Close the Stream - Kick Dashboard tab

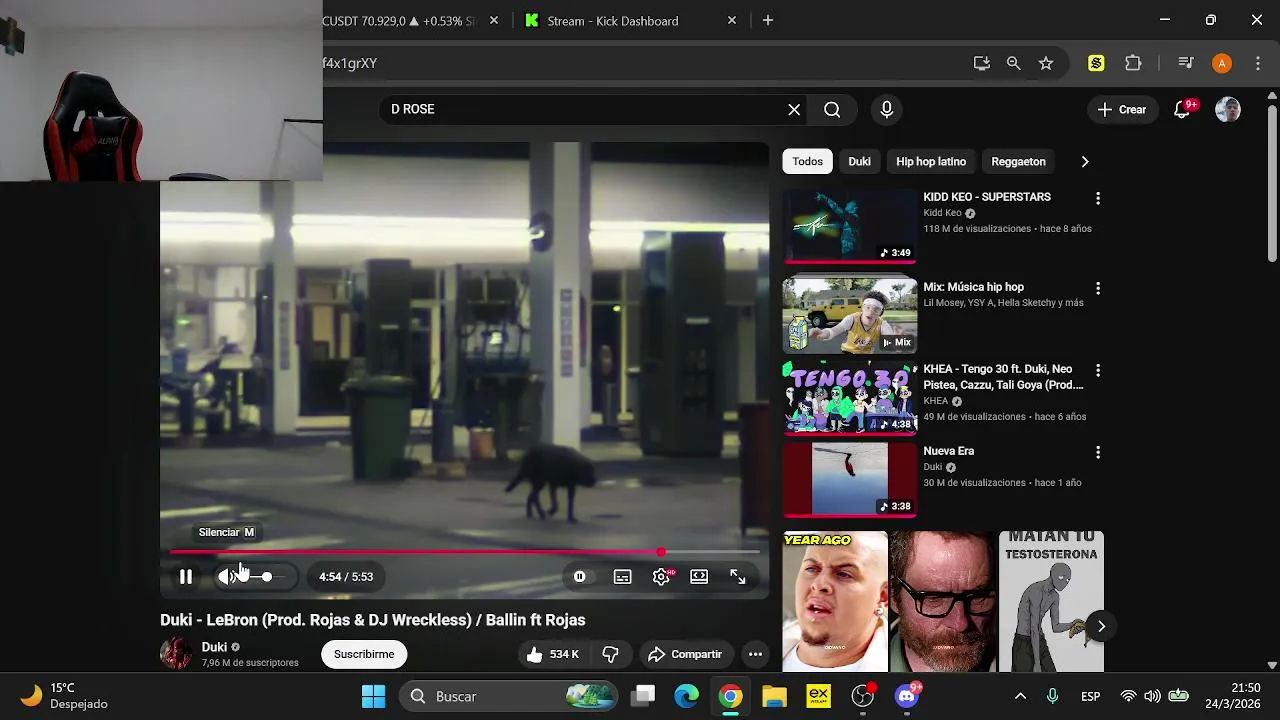[x=732, y=20]
